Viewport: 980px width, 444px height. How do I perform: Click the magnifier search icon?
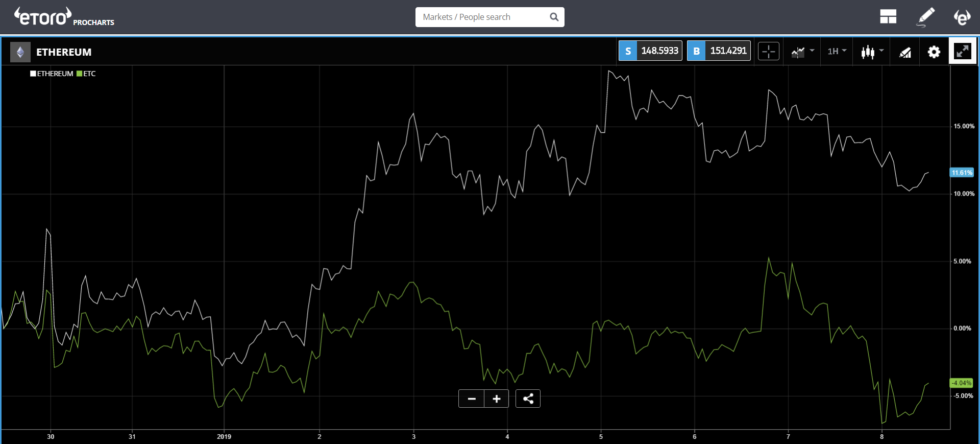coord(554,17)
